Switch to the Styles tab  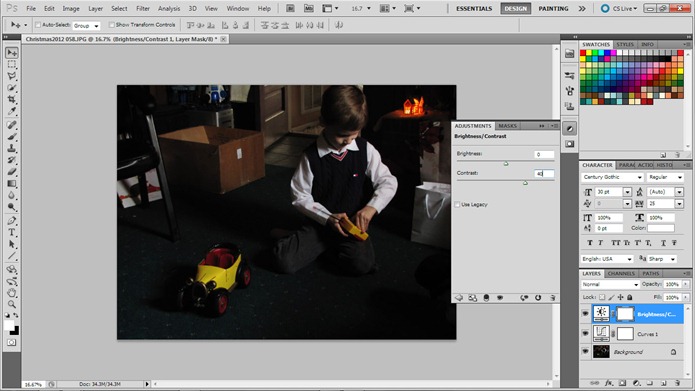click(x=625, y=44)
